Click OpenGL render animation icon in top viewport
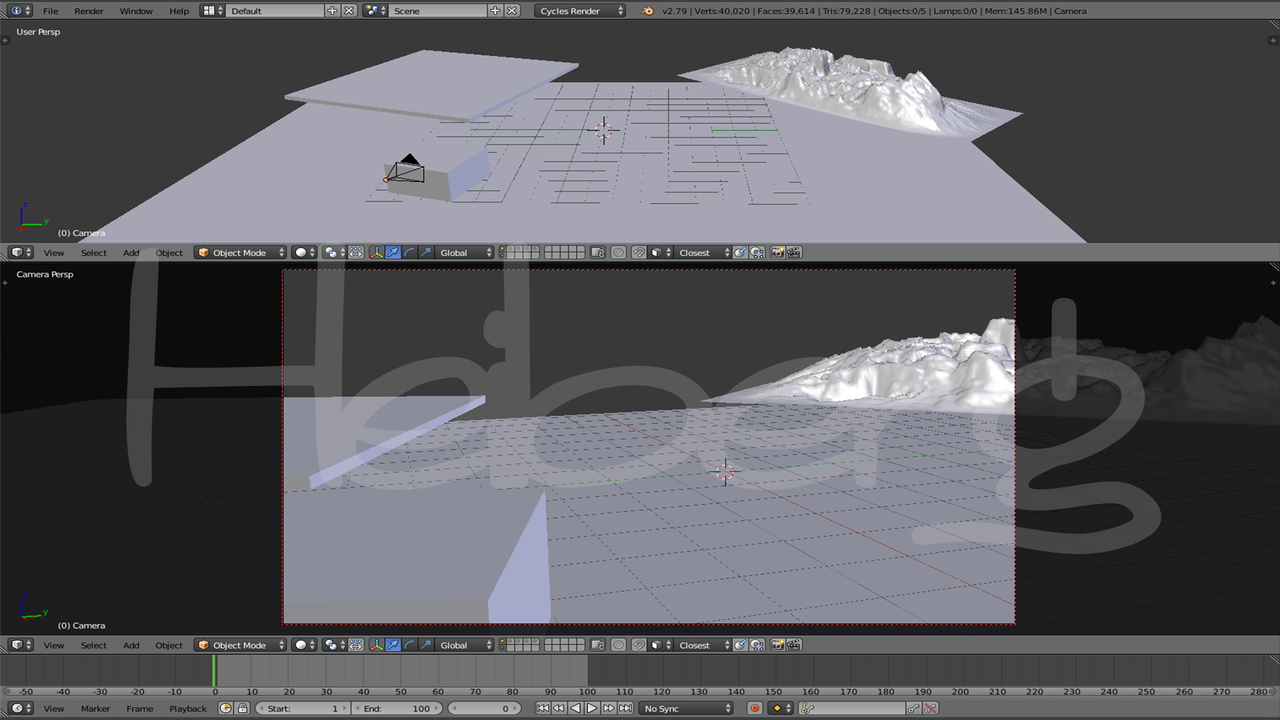 coord(794,252)
